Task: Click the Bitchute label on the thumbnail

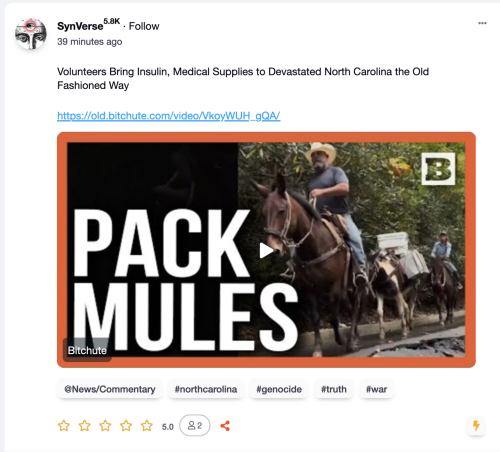Action: coord(87,350)
